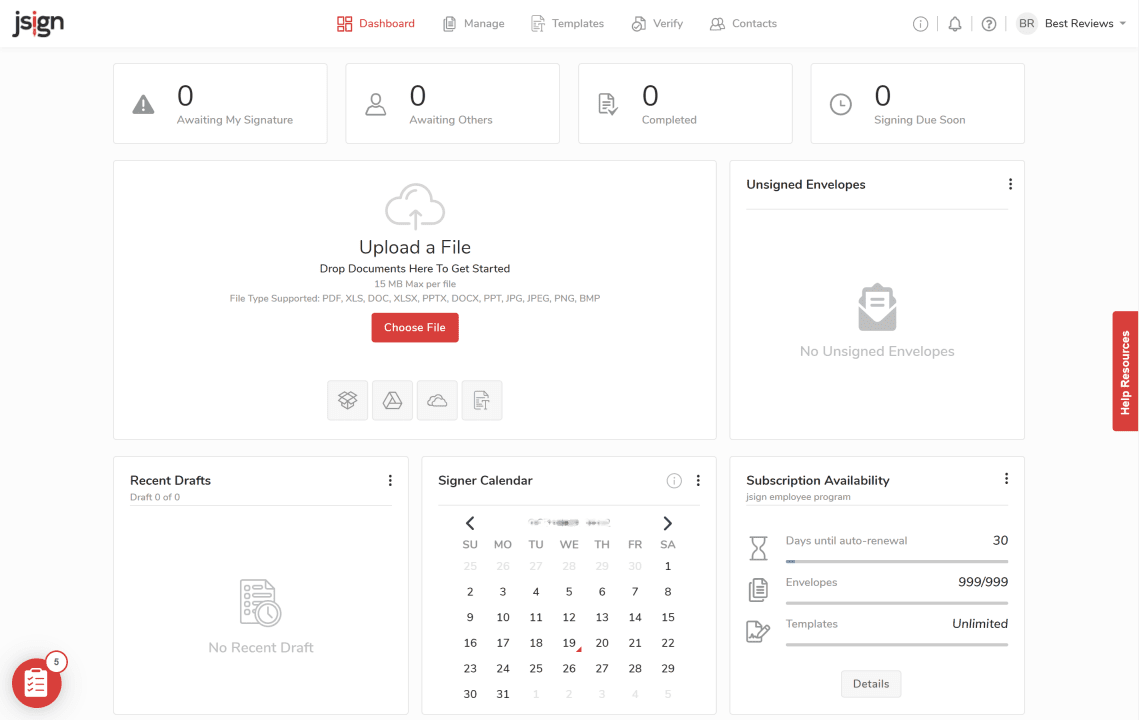Viewport: 1139px width, 720px height.
Task: Open the Templates page
Action: point(567,23)
